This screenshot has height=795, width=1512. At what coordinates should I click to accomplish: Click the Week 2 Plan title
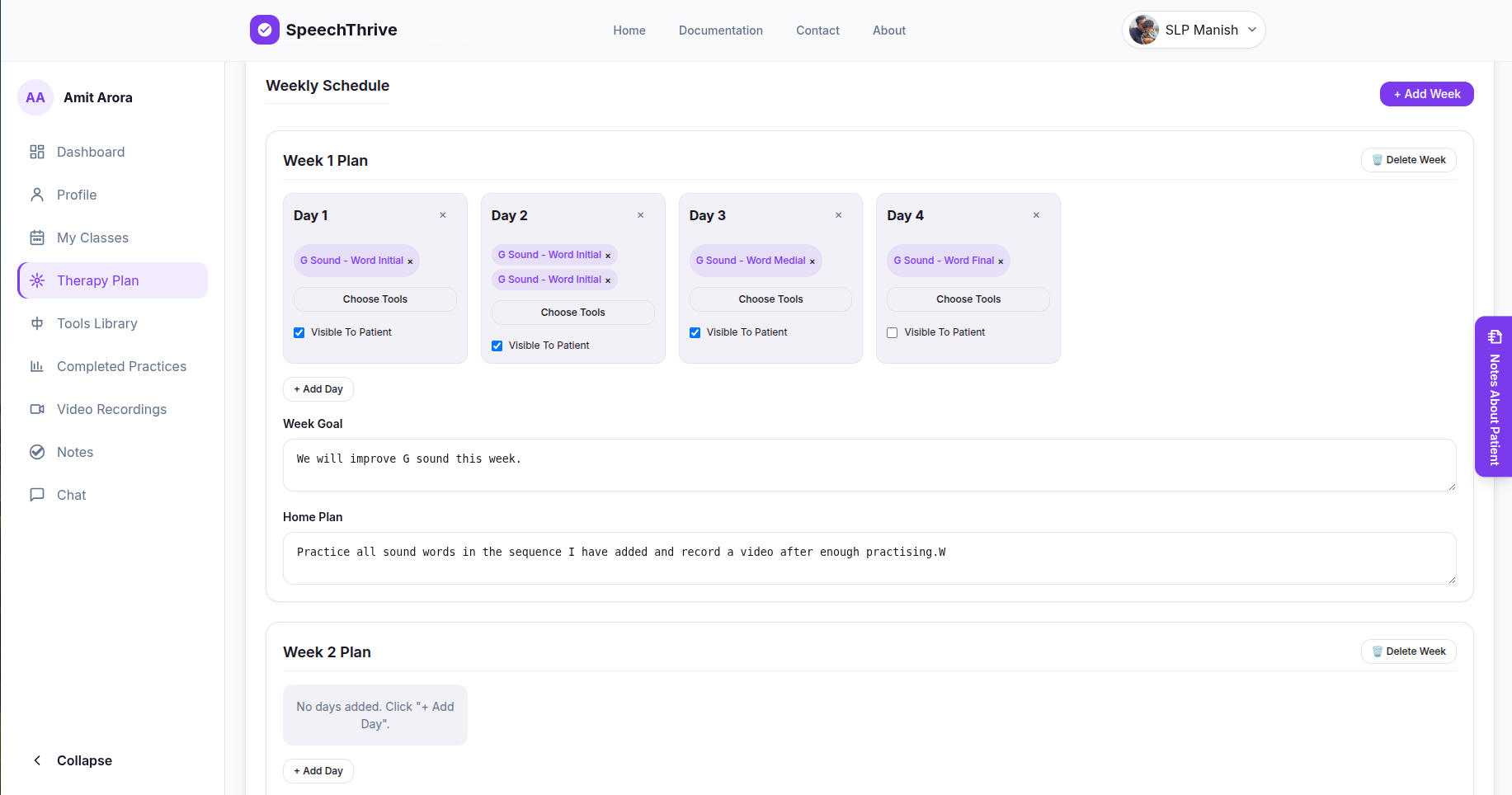point(327,652)
